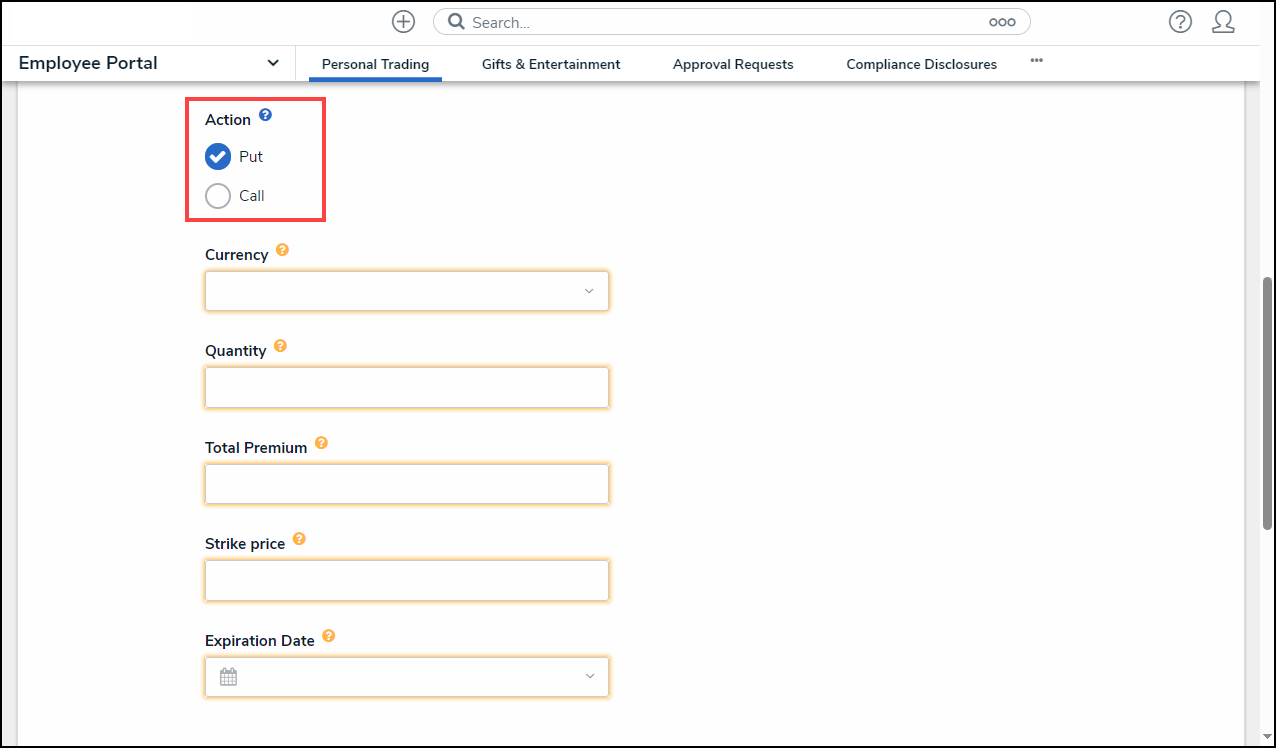
Task: Go to the Compliance Disclosures tab
Action: 921,64
